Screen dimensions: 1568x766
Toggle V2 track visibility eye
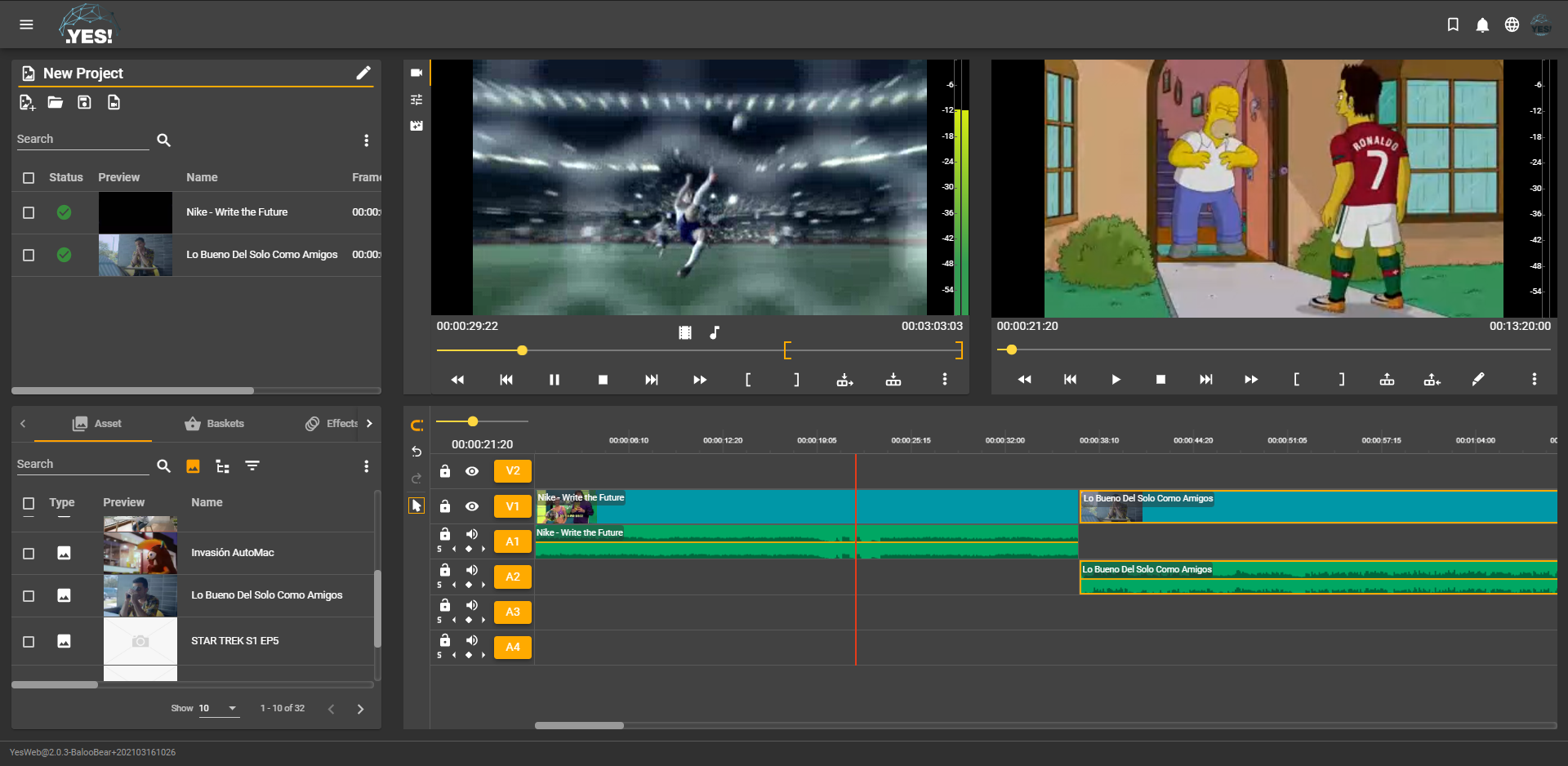coord(472,471)
